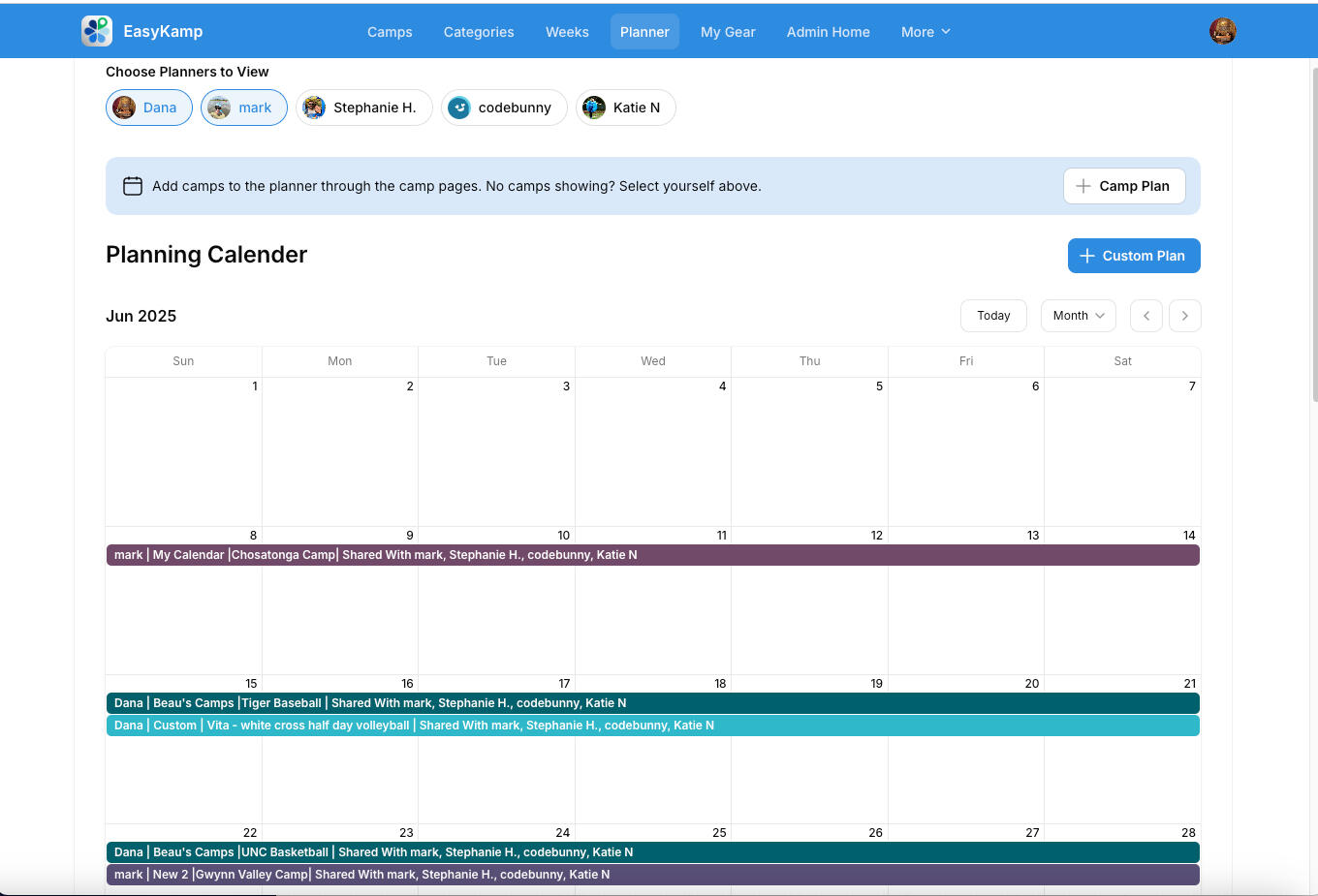Enable the Katie N planner label
Viewport: 1318px width, 896px height.
636,108
